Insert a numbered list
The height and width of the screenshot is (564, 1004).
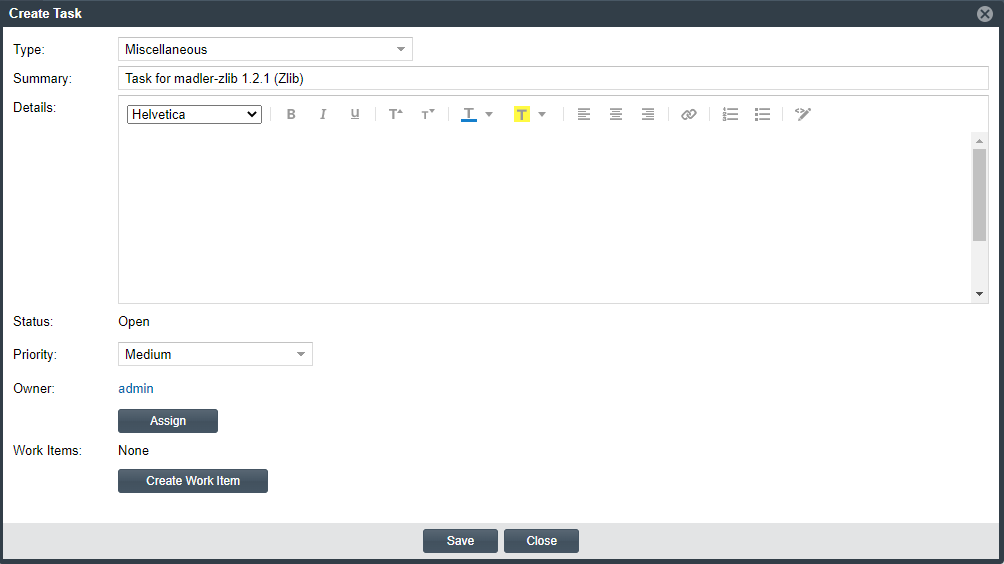731,114
